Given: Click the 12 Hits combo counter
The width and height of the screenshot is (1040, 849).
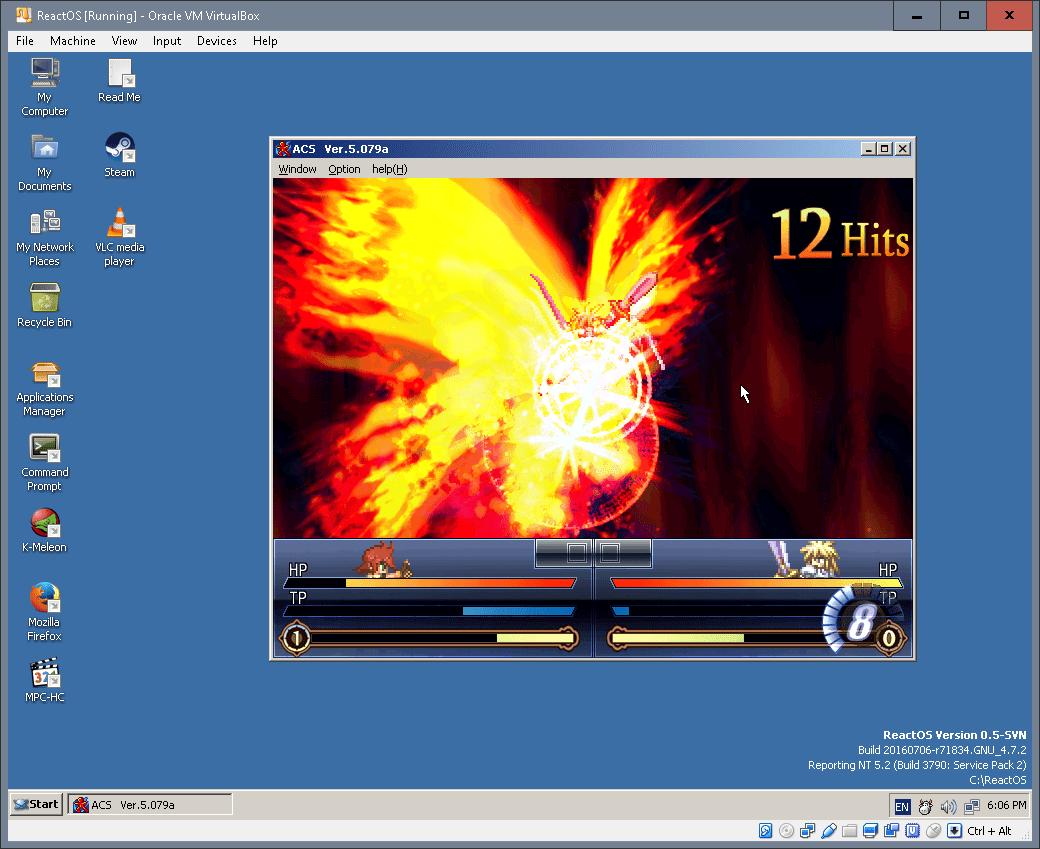Looking at the screenshot, I should point(840,234).
